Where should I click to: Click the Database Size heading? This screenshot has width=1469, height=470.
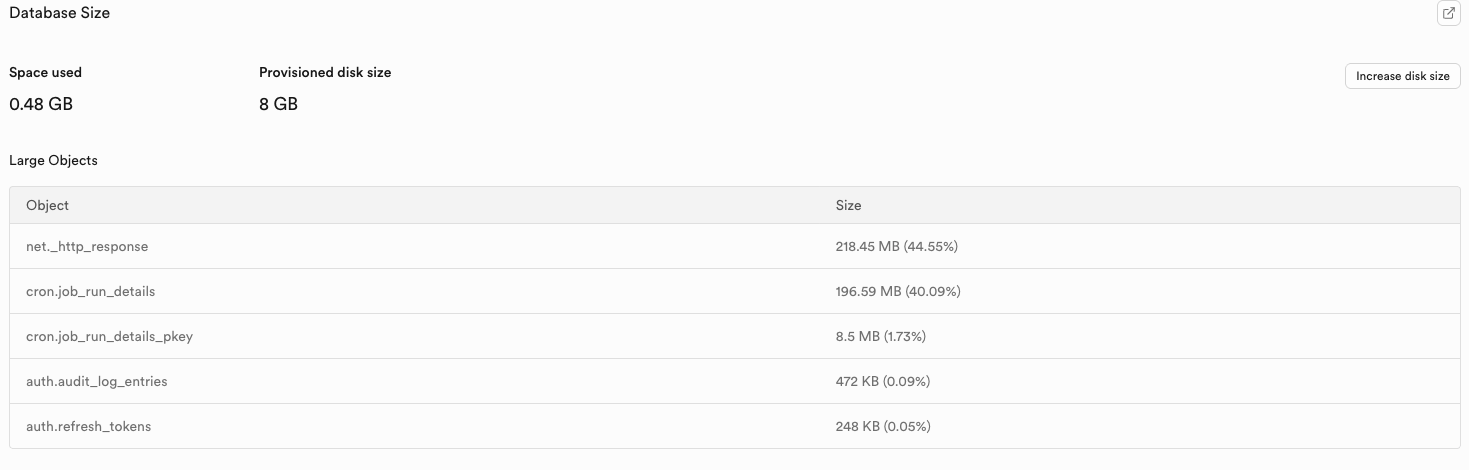60,13
